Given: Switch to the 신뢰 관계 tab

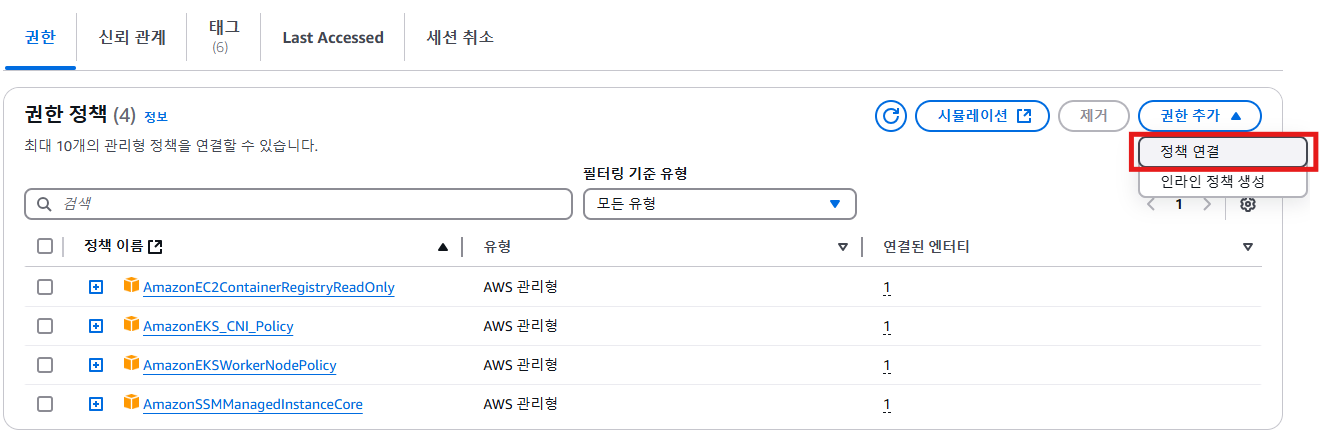Looking at the screenshot, I should [x=132, y=37].
